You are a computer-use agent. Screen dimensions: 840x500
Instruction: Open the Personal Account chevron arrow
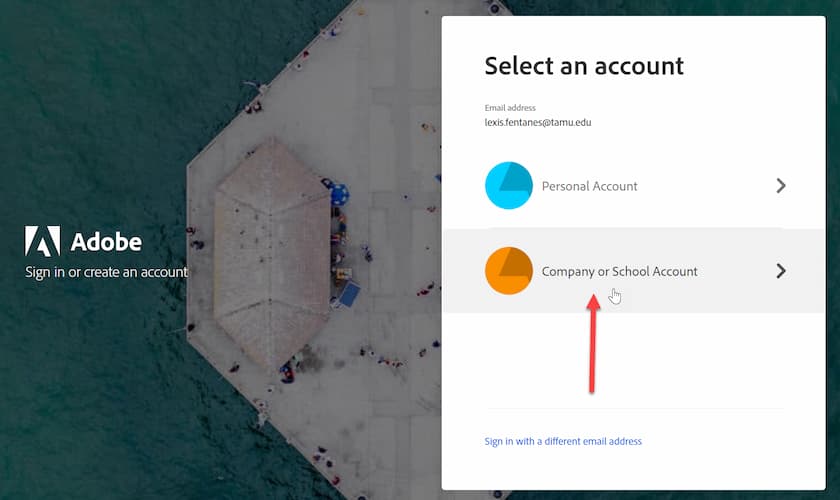pos(781,185)
